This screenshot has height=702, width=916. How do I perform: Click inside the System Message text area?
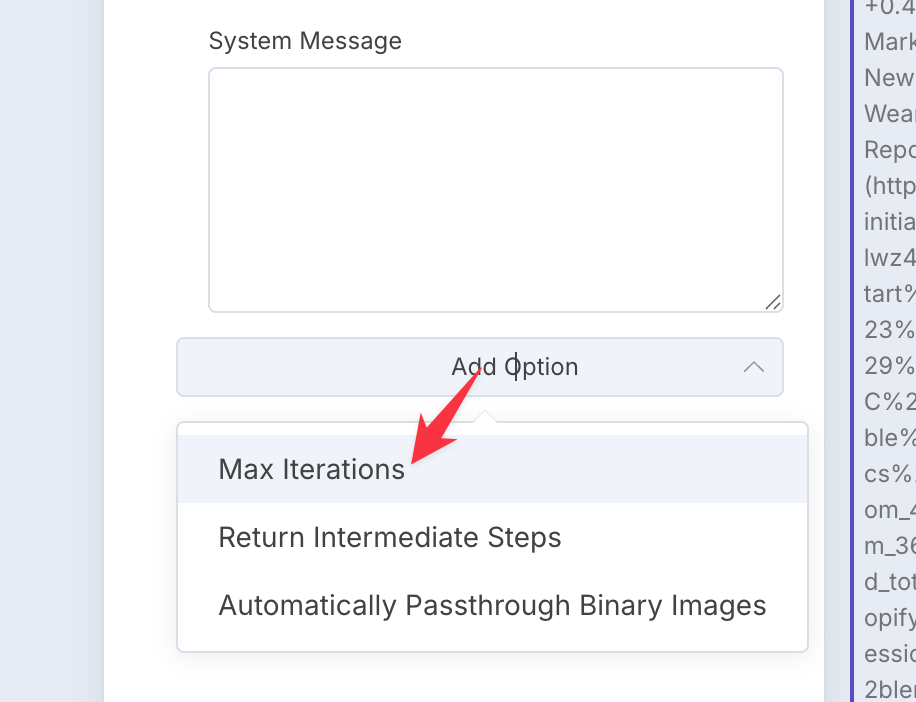[495, 190]
